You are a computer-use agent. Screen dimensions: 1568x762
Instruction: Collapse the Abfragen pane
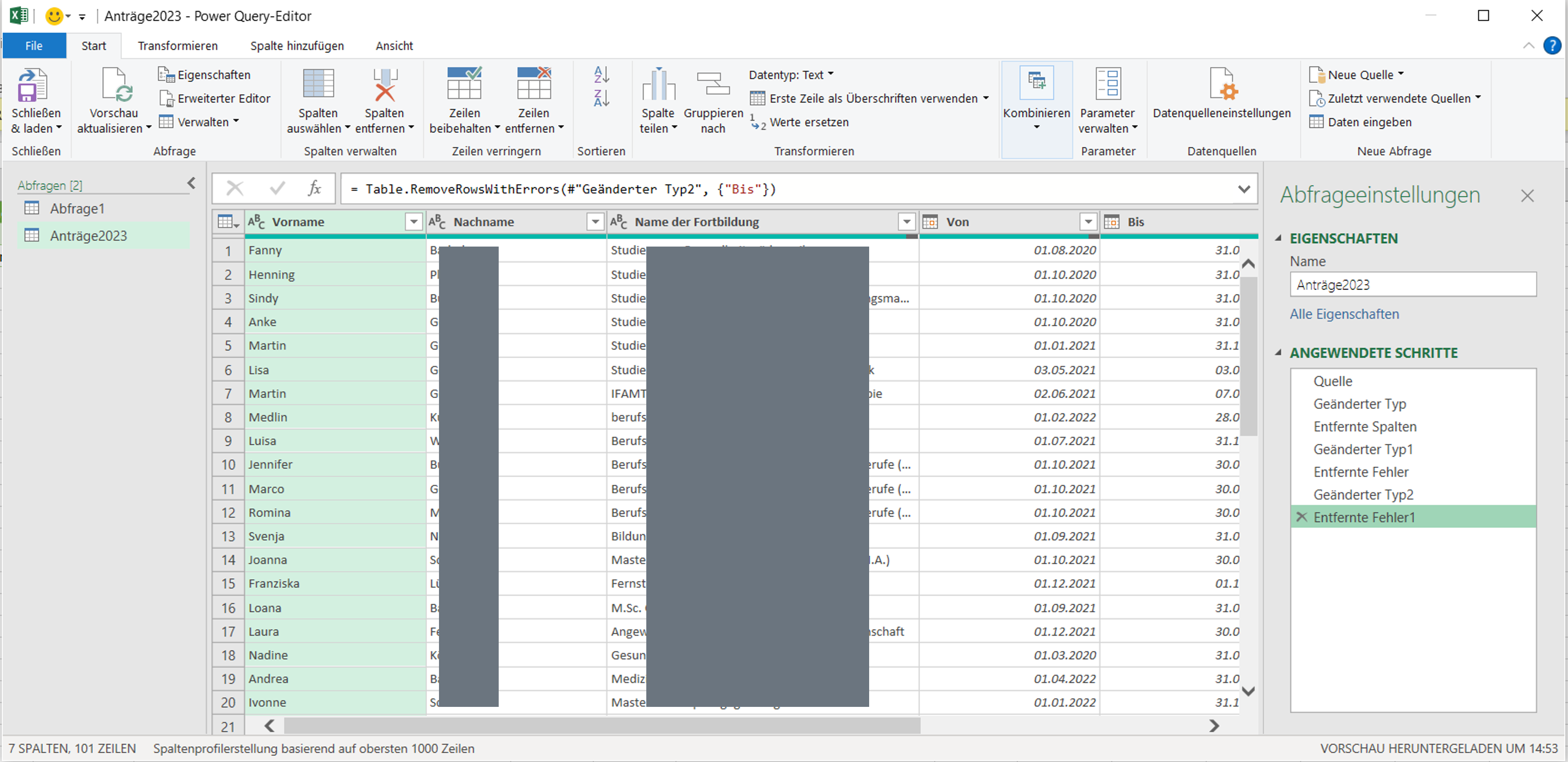pyautogui.click(x=192, y=183)
